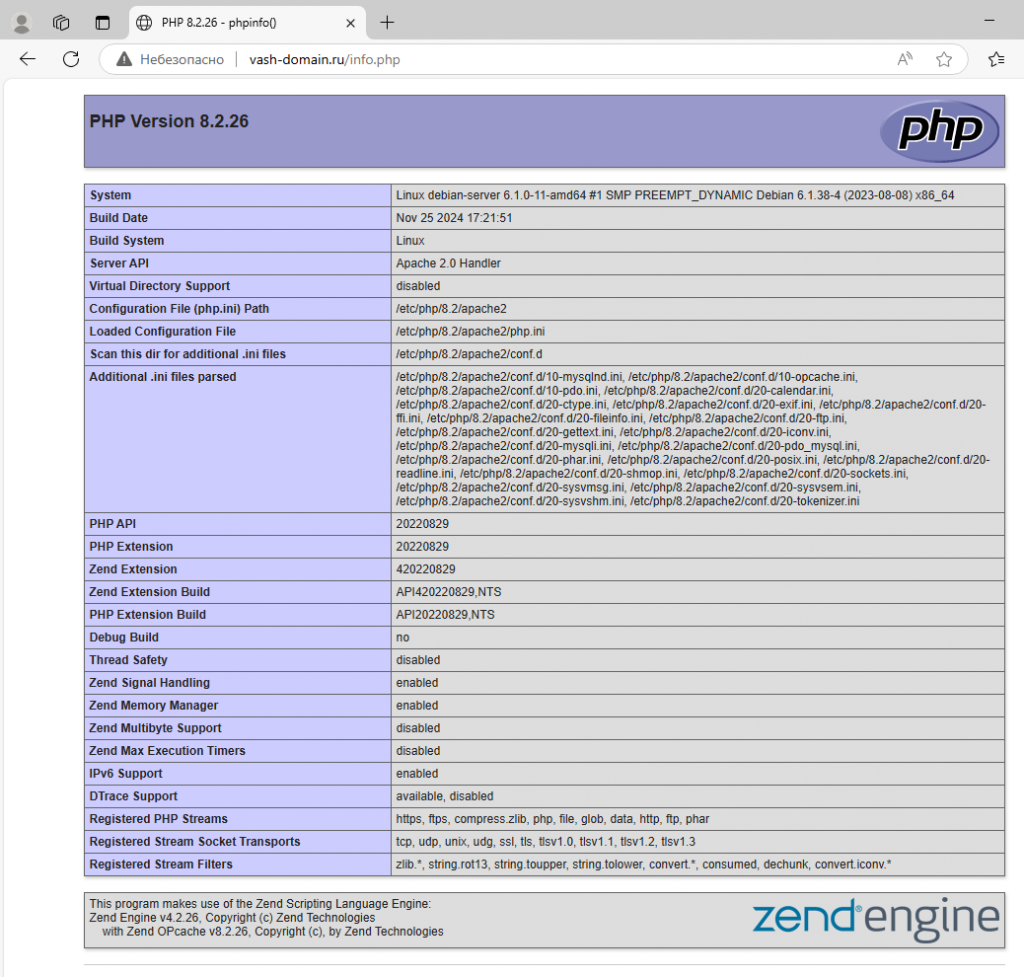This screenshot has height=977, width=1024.
Task: Click the 'Zend Memory Manager' label
Action: pos(153,705)
